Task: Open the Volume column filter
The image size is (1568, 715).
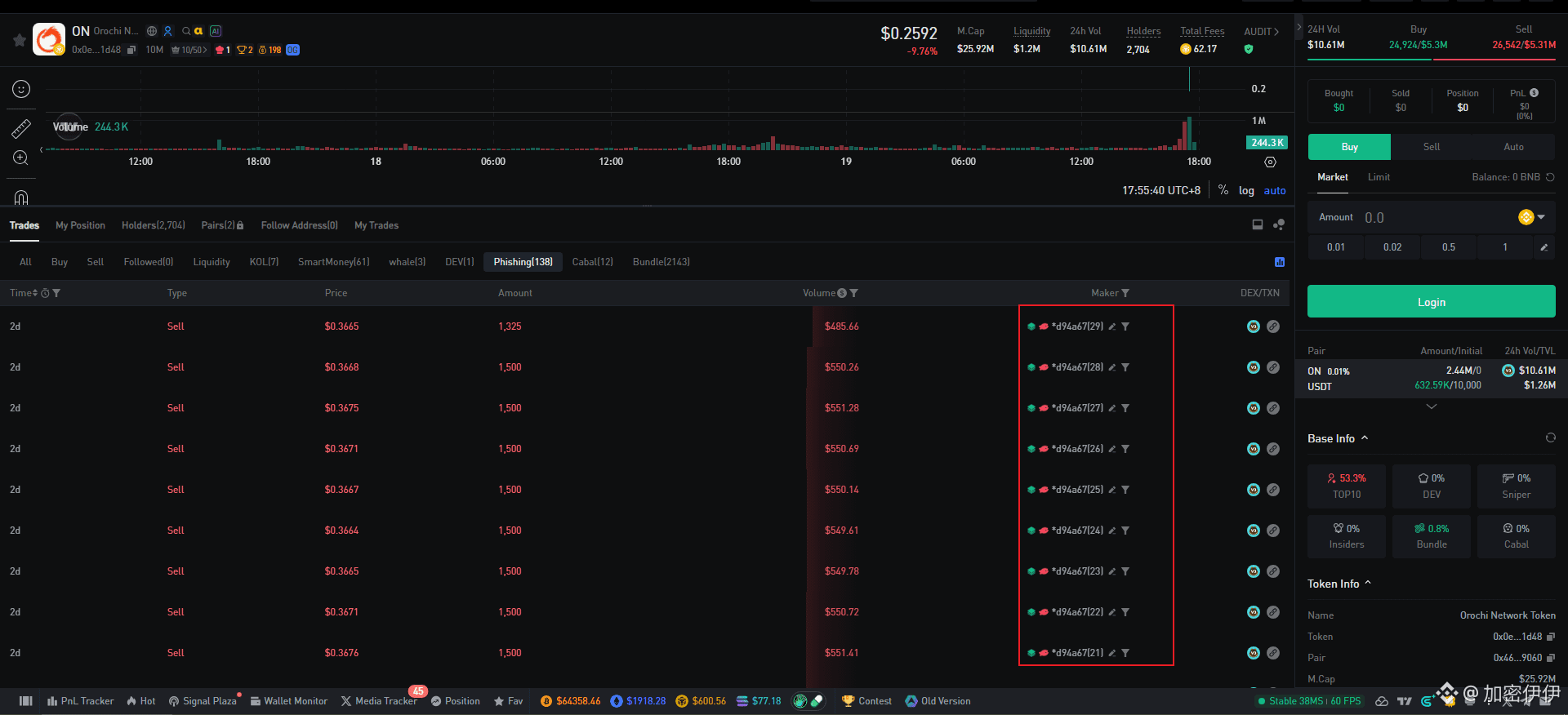Action: pos(853,293)
